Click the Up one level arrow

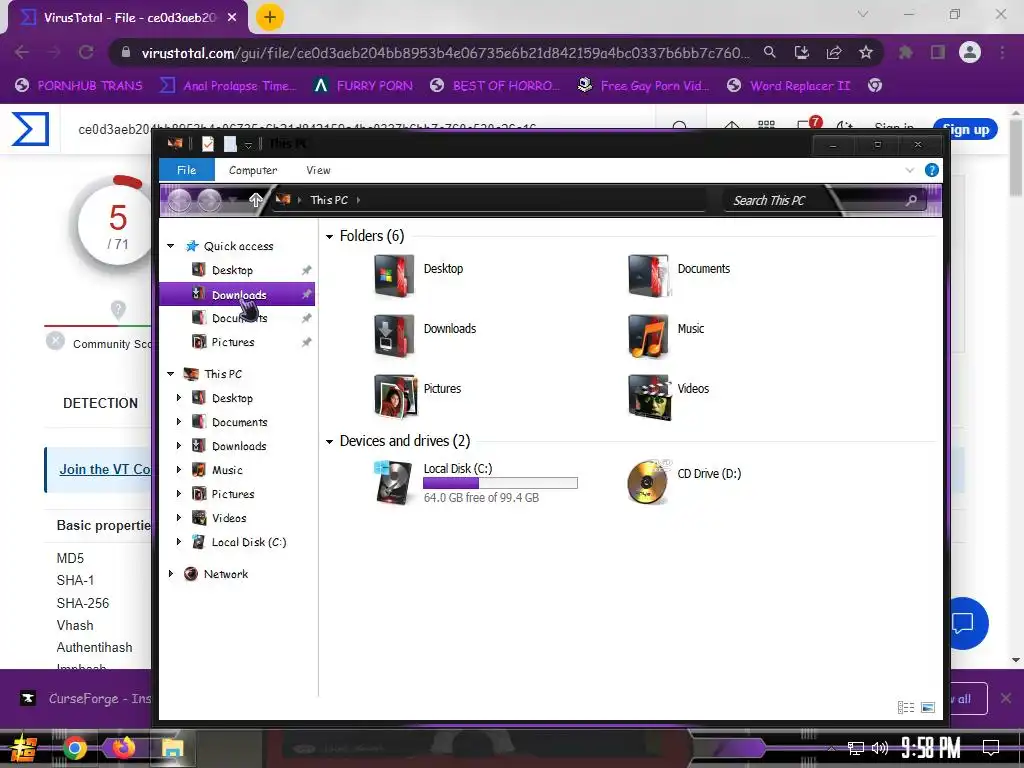tap(255, 200)
